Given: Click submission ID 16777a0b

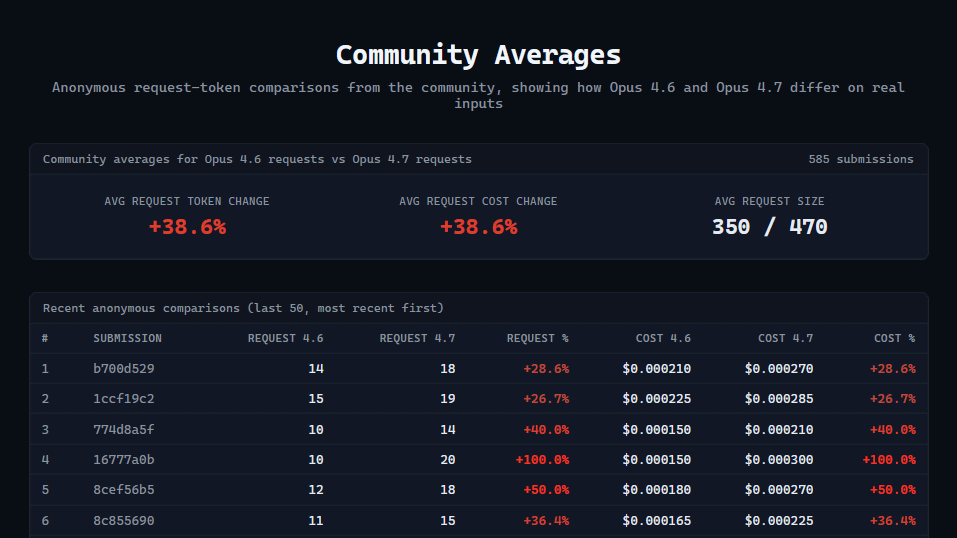Looking at the screenshot, I should (x=124, y=460).
